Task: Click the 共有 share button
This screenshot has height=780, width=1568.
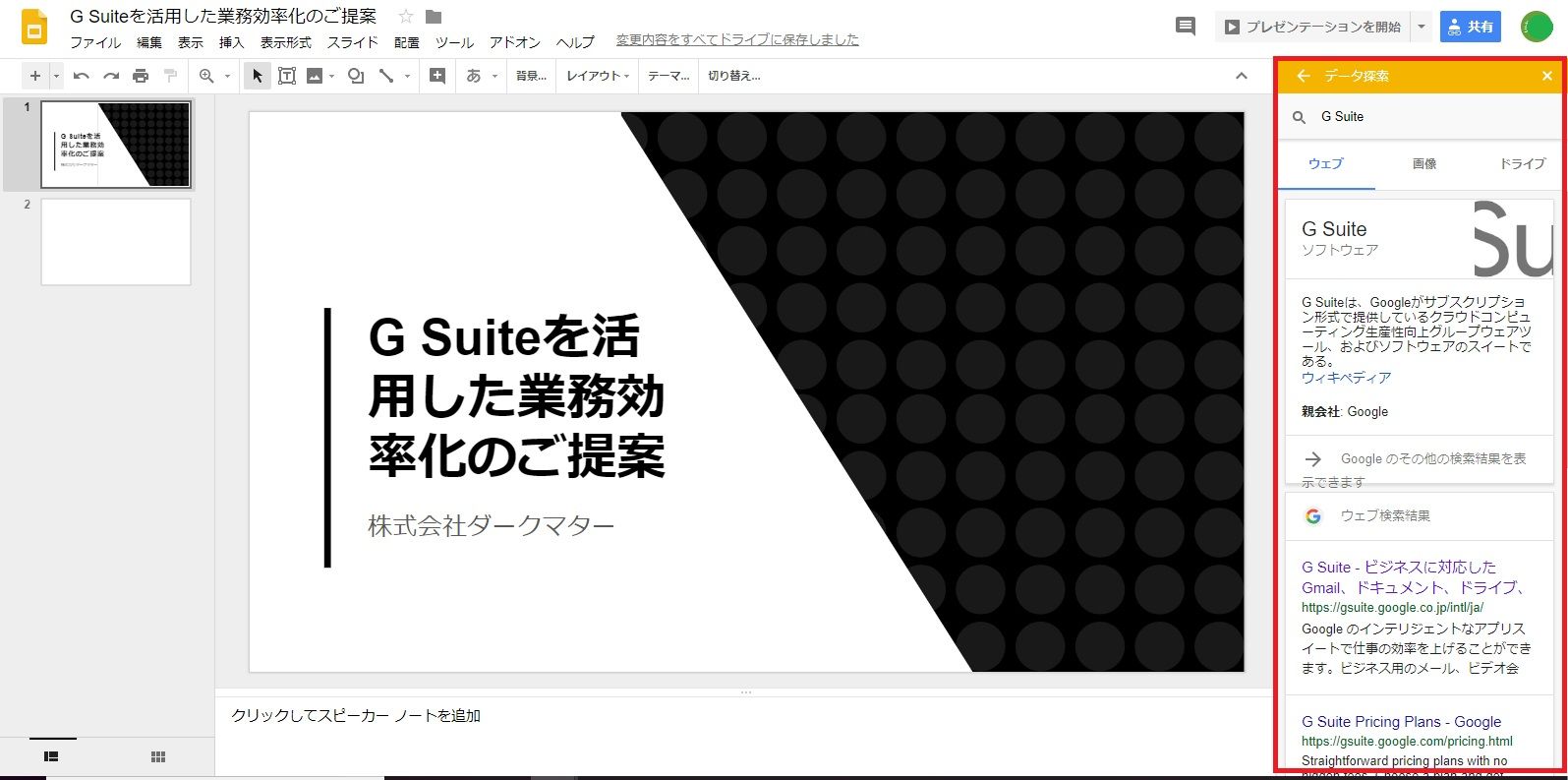Action: tap(1470, 27)
